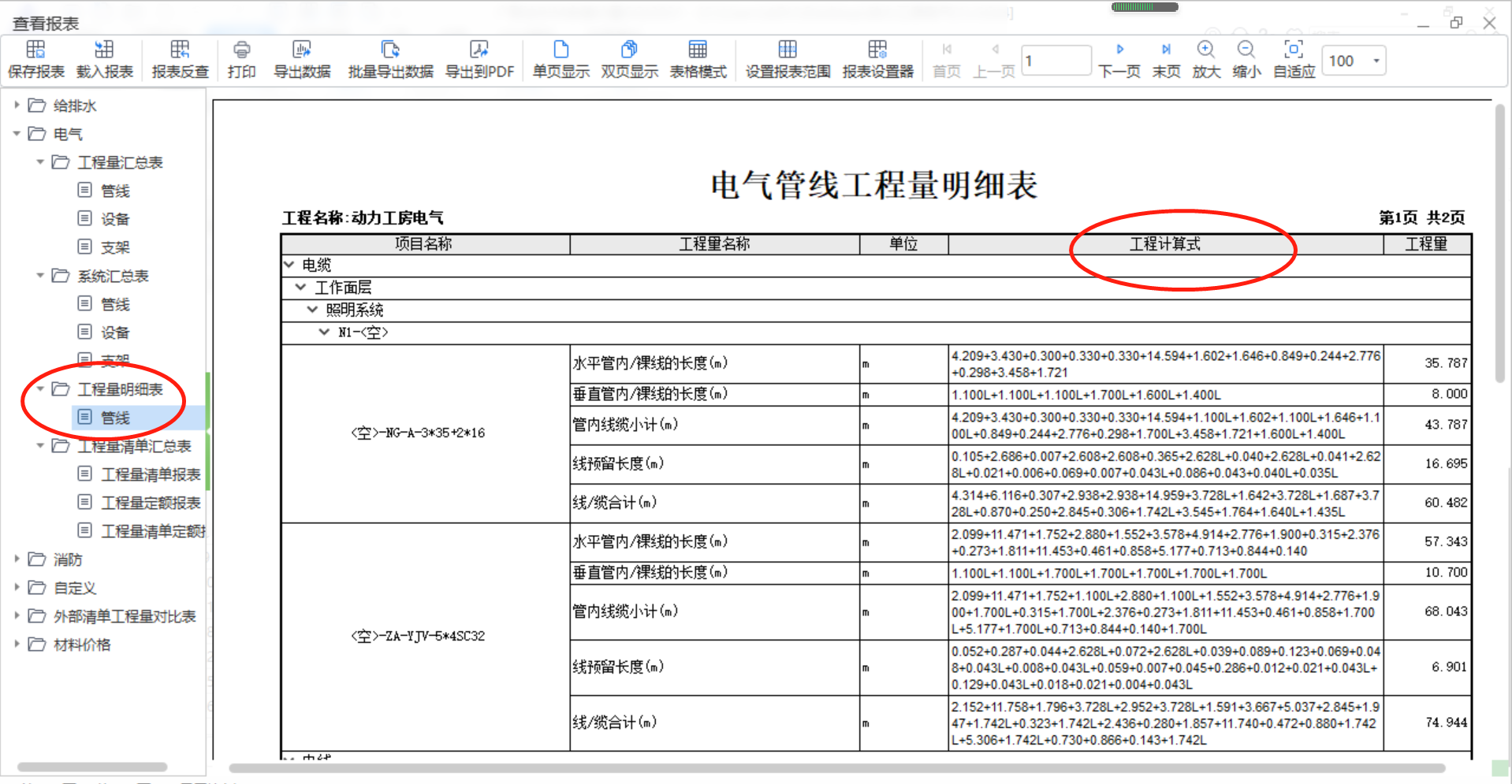Viewport: 1512px width, 784px height.
Task: Click the 载入报表 load report icon
Action: (104, 50)
